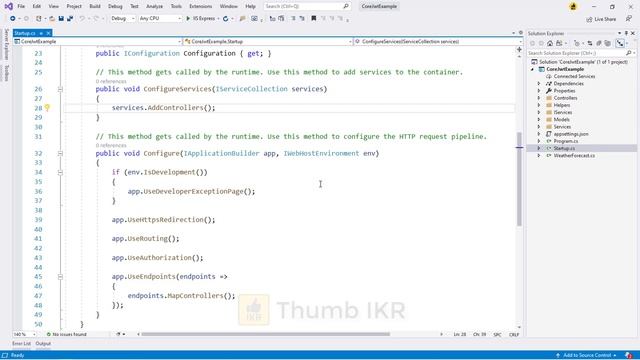This screenshot has height=360, width=640.
Task: Collapse the ConfigureServices method outline on line 26
Action: click(x=60, y=89)
